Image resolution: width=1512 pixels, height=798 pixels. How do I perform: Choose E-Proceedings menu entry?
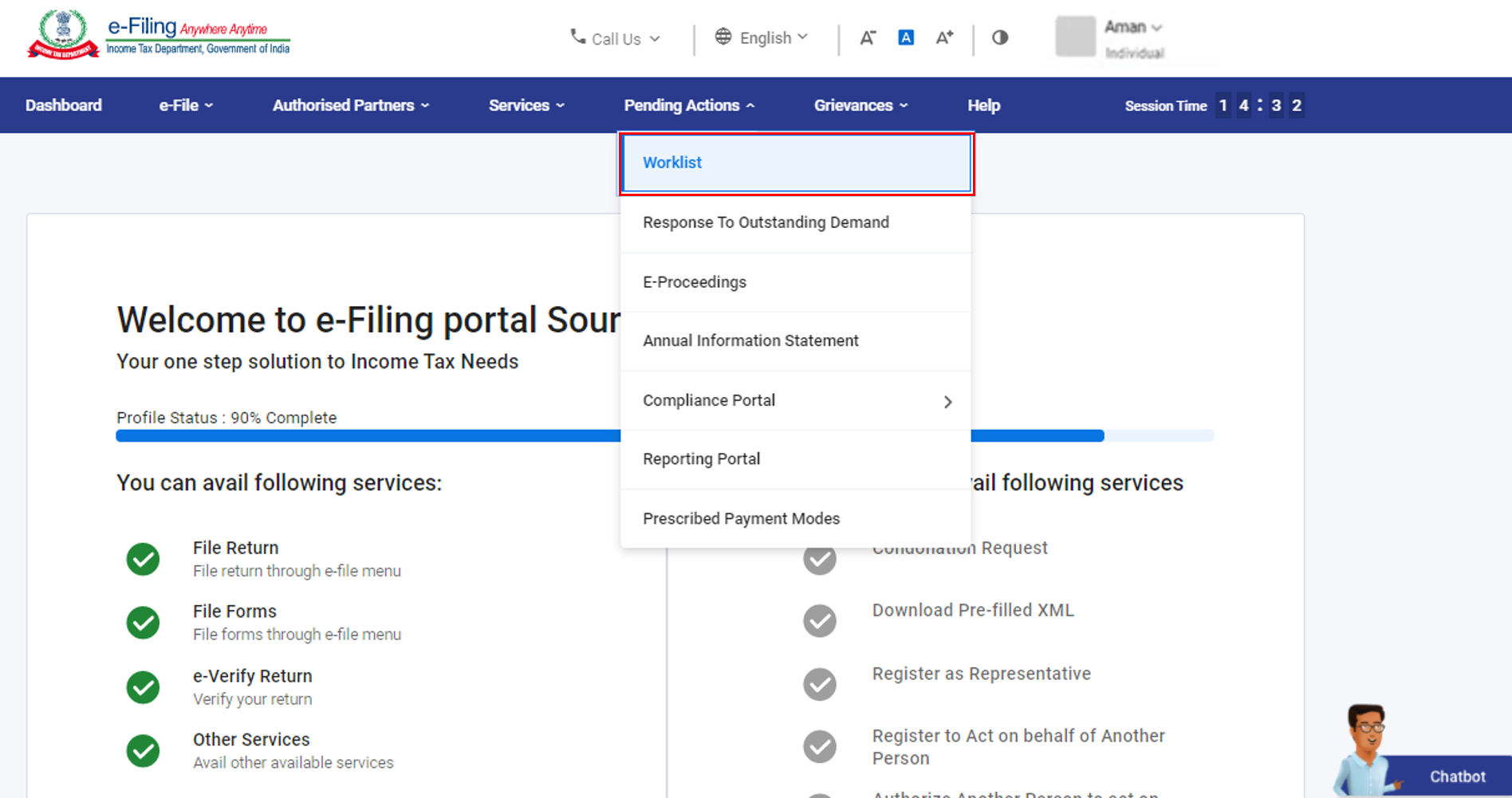695,282
